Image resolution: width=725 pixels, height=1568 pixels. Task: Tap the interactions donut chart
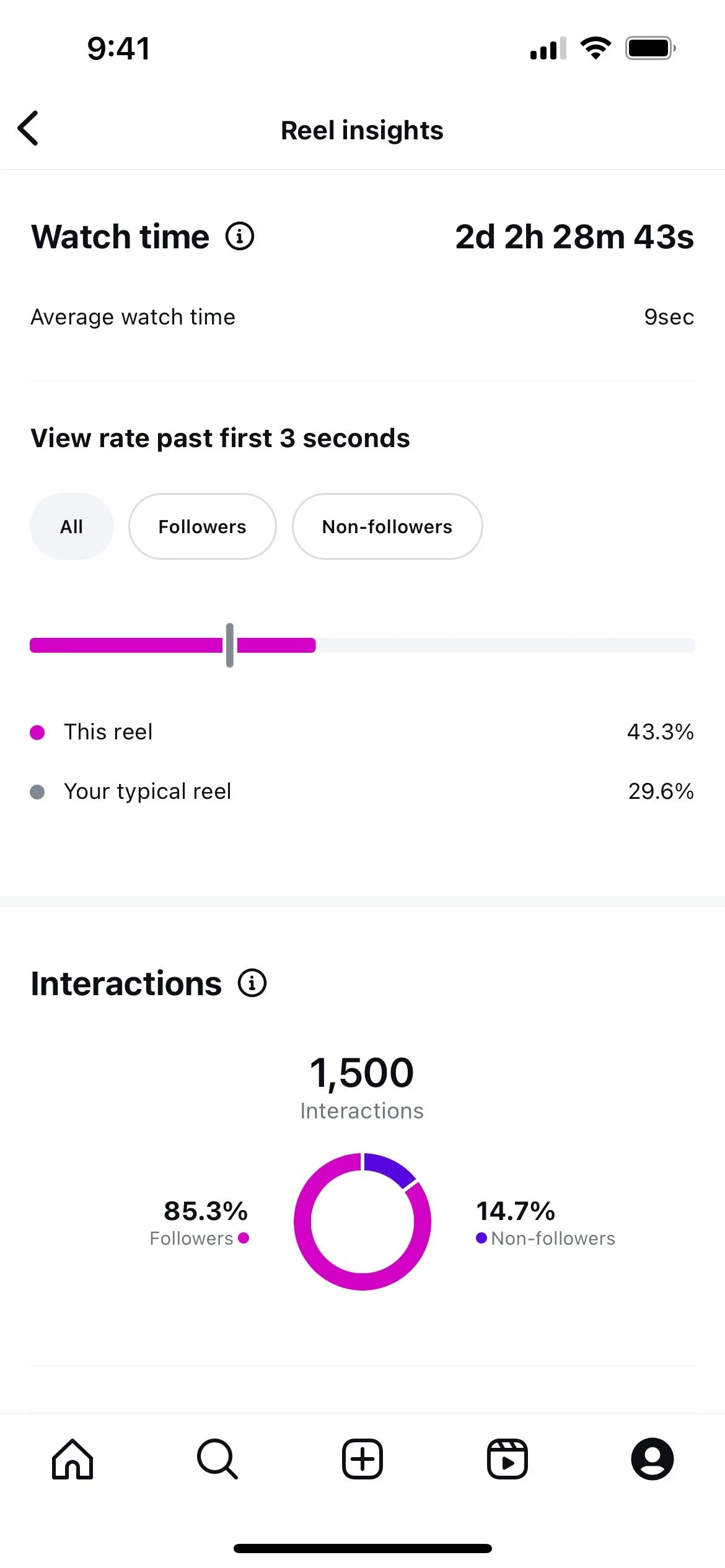[x=362, y=1221]
